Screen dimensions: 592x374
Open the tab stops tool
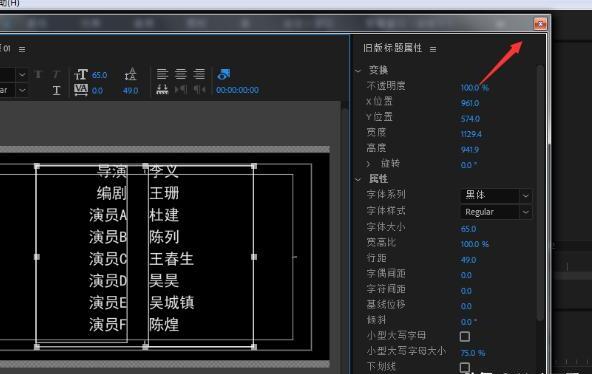[x=162, y=90]
